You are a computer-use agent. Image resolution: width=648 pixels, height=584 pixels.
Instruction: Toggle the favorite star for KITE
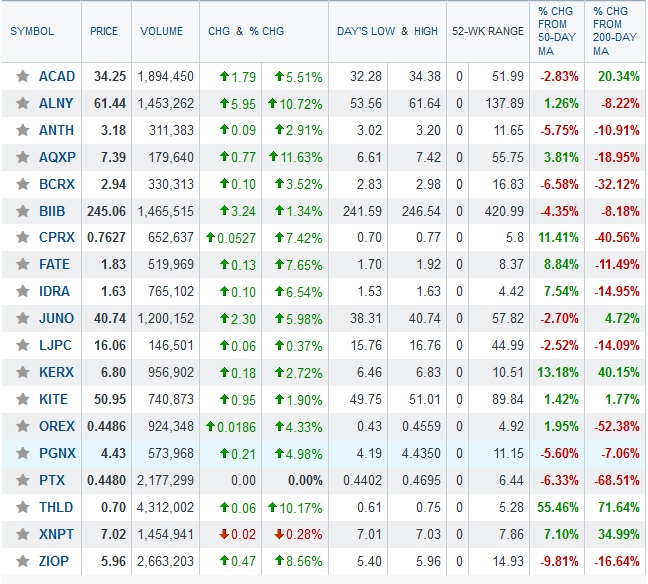pos(23,399)
